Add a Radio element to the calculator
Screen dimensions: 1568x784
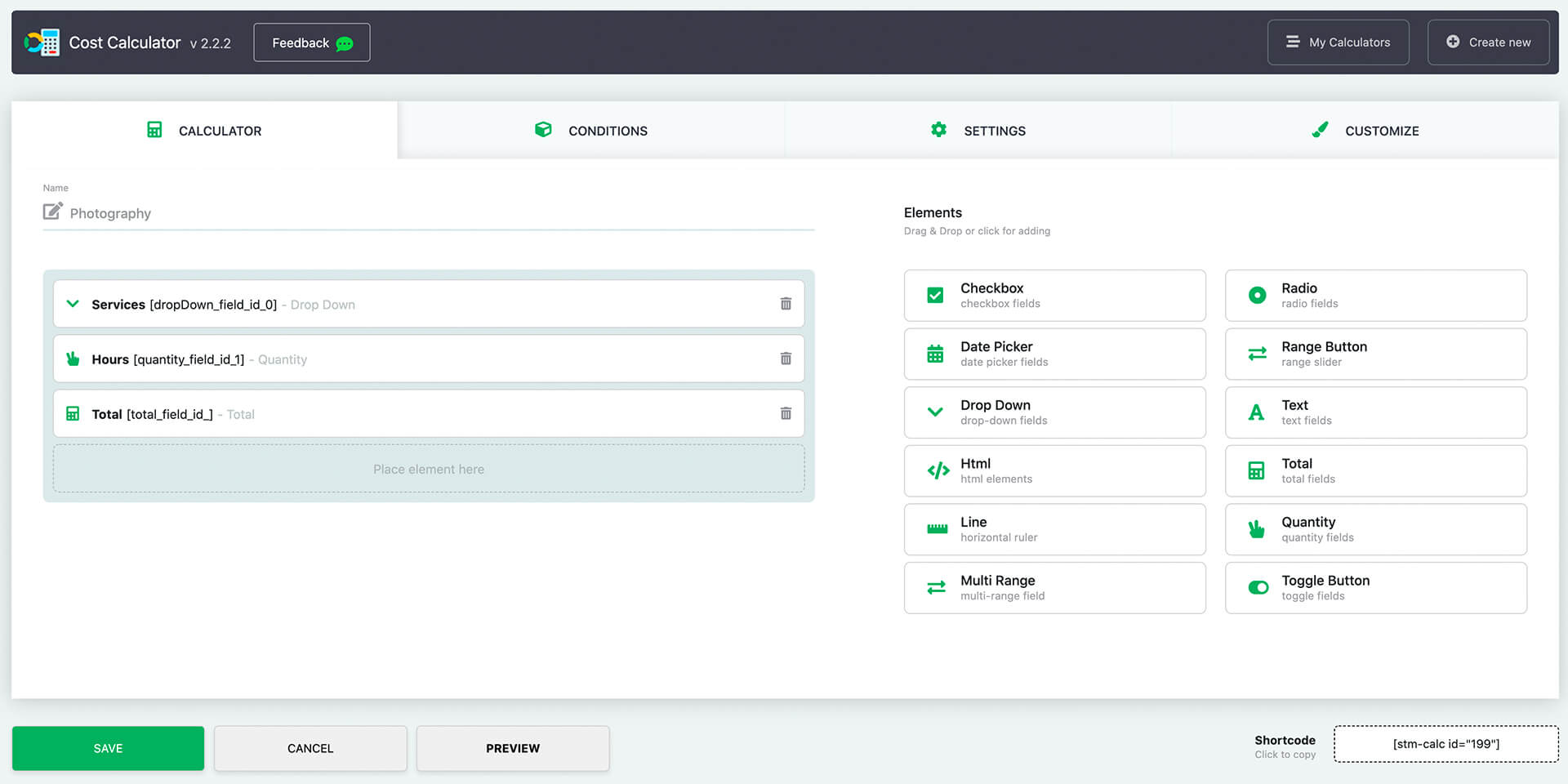(1374, 295)
